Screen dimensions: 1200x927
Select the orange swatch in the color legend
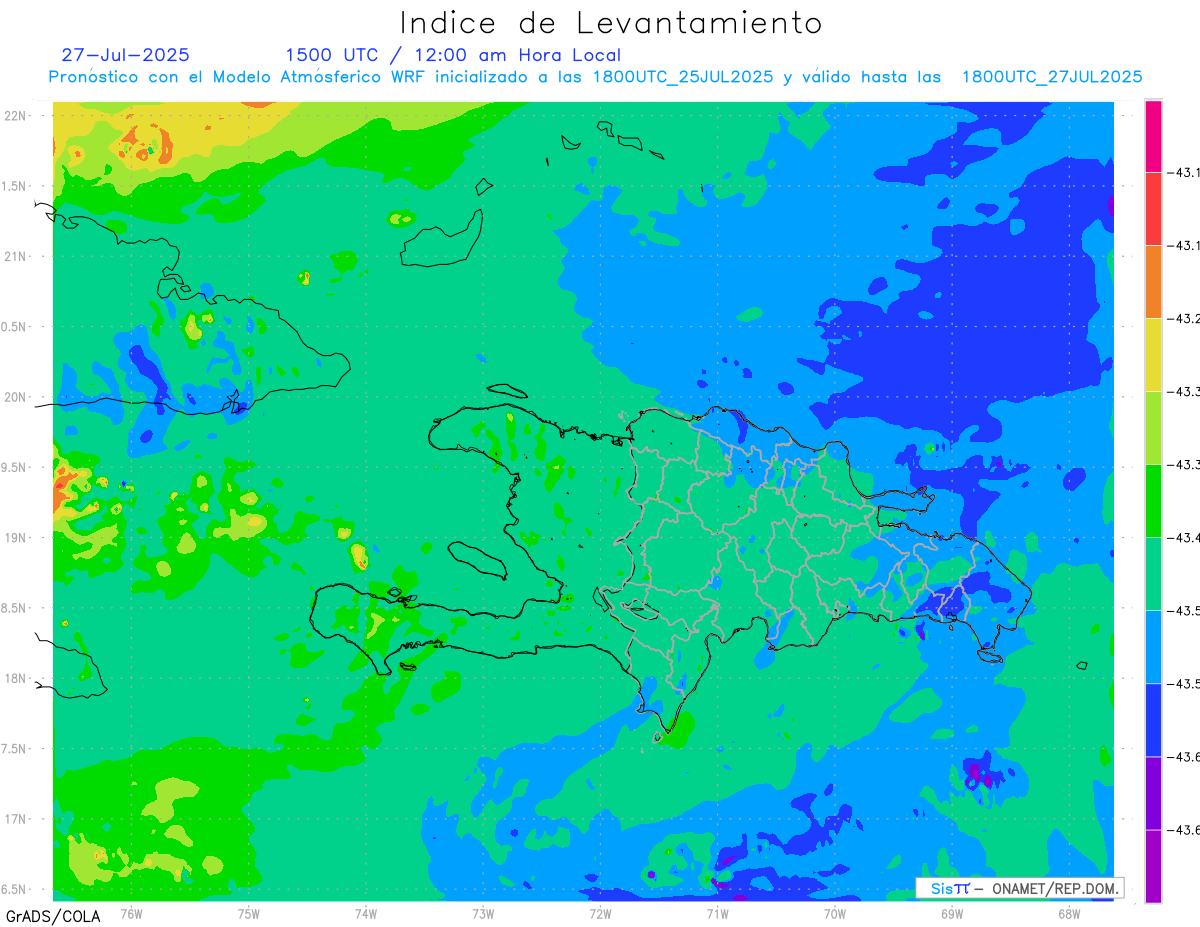tap(1153, 281)
